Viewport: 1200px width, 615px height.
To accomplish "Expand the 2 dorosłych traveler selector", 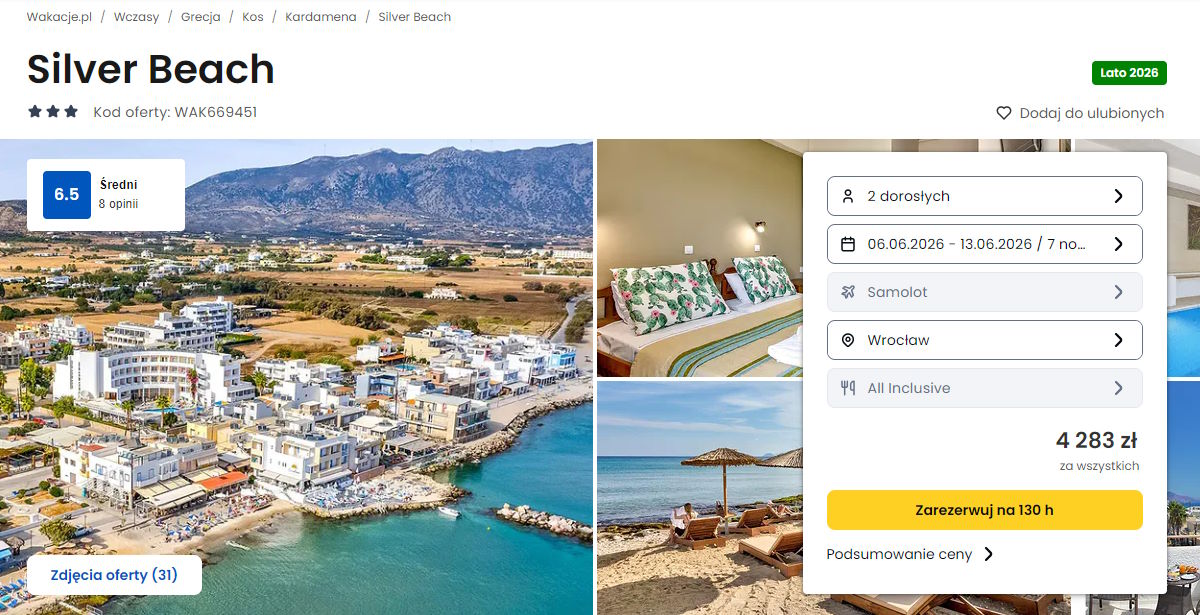I will click(x=984, y=196).
